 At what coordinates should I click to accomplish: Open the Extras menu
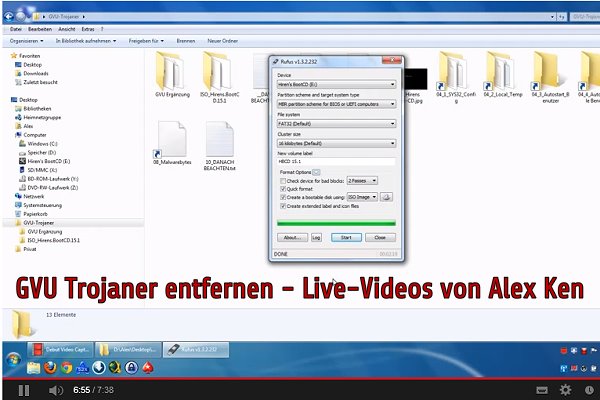point(88,29)
